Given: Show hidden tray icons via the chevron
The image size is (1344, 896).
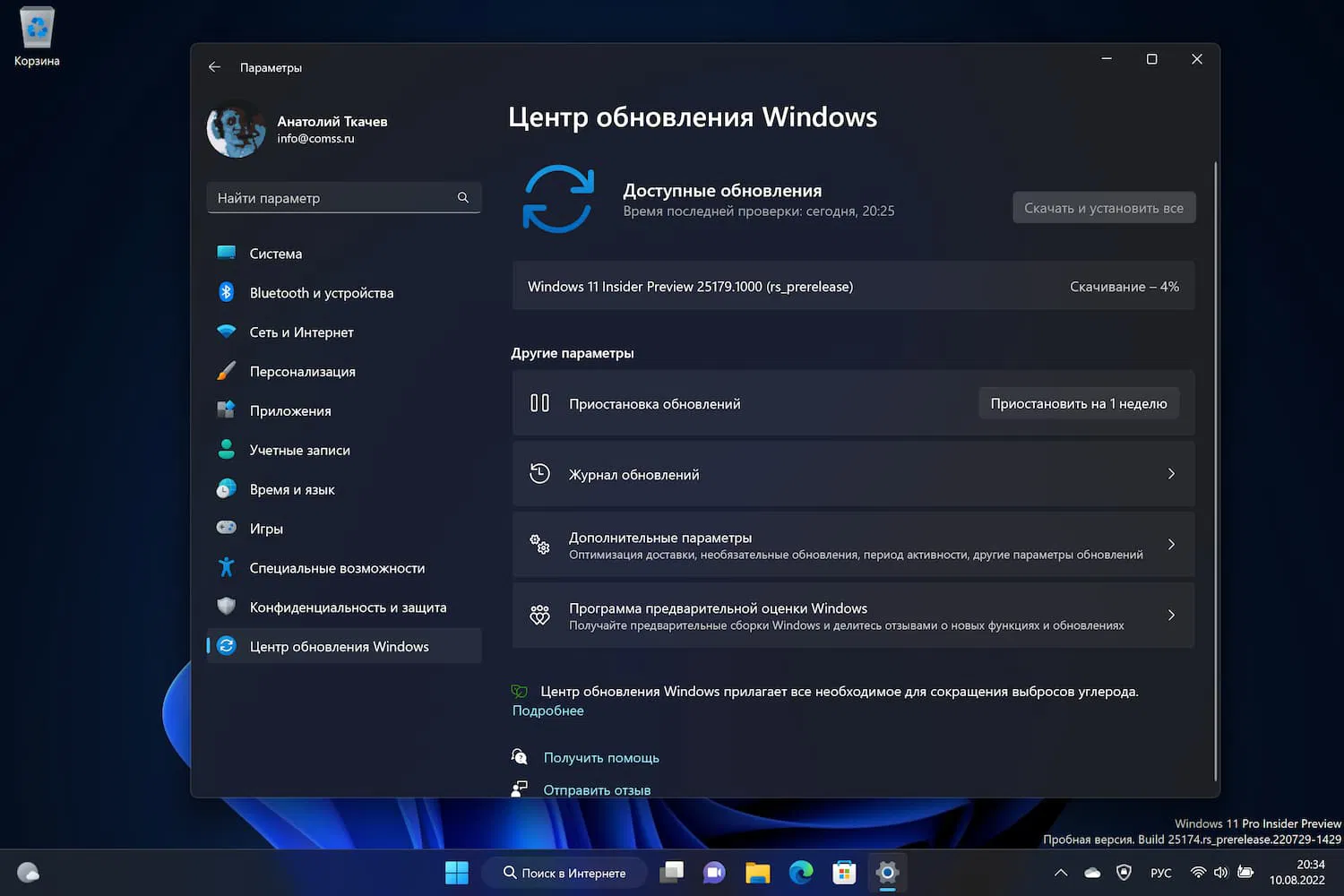Looking at the screenshot, I should click(x=1060, y=872).
